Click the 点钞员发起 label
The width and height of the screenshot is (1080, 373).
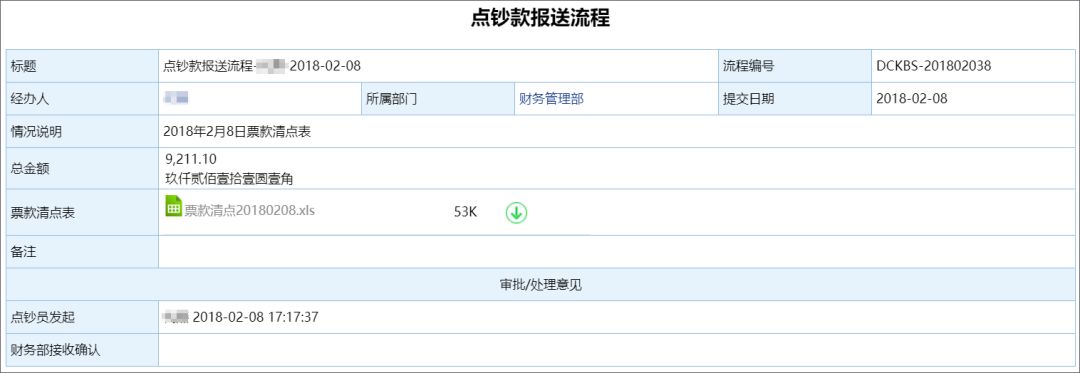coord(43,317)
